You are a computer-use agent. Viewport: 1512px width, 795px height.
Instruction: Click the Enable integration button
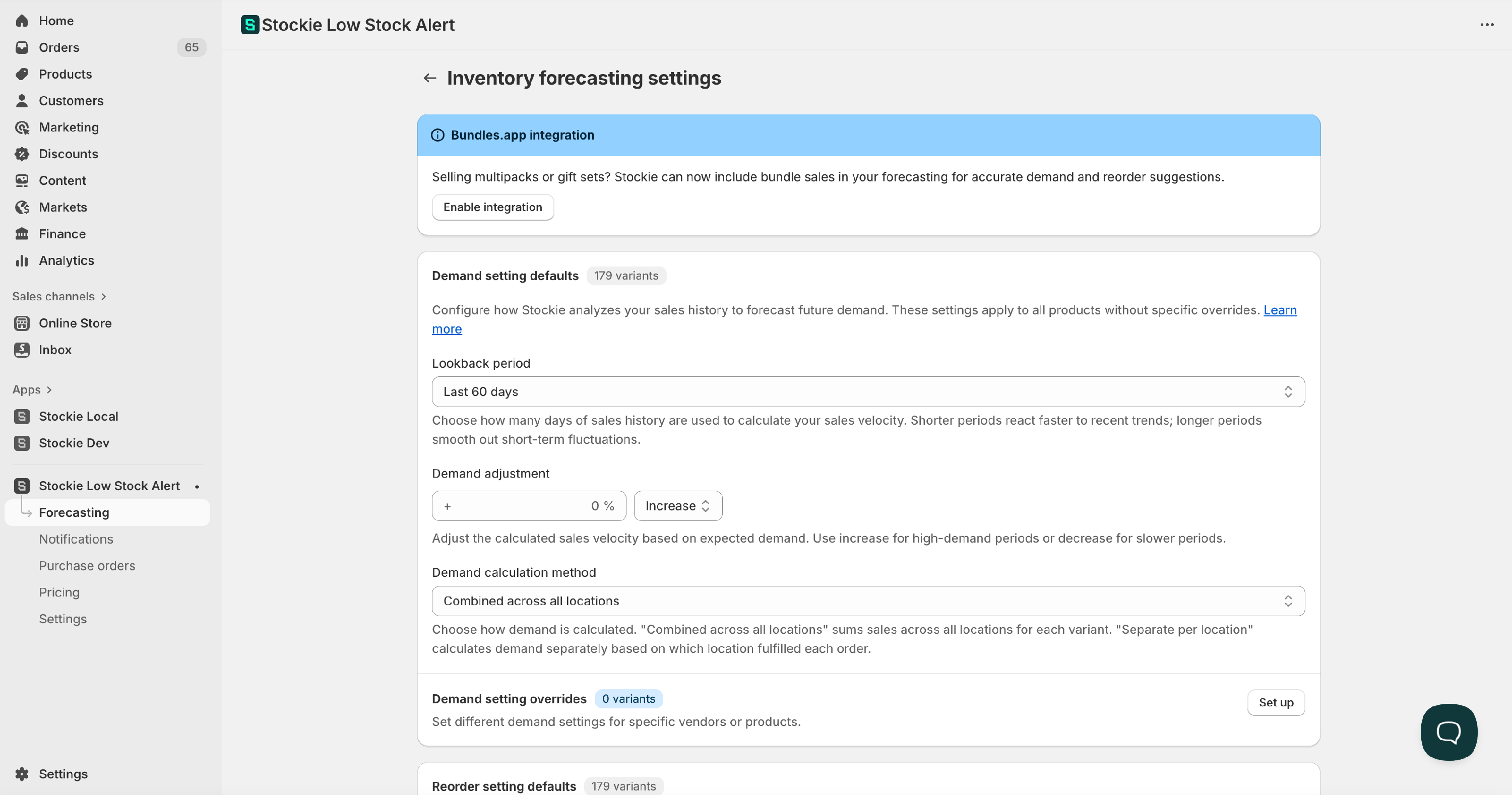coord(492,207)
